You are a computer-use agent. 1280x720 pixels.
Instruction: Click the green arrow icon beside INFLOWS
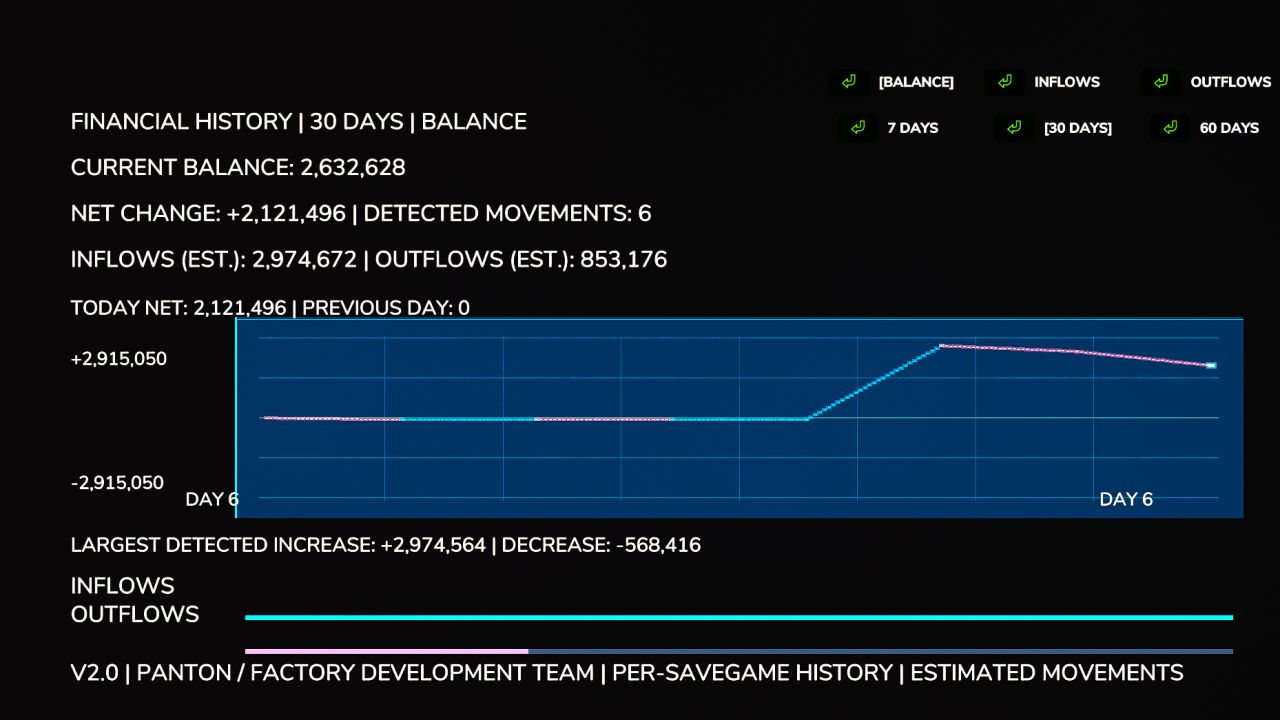[1005, 82]
